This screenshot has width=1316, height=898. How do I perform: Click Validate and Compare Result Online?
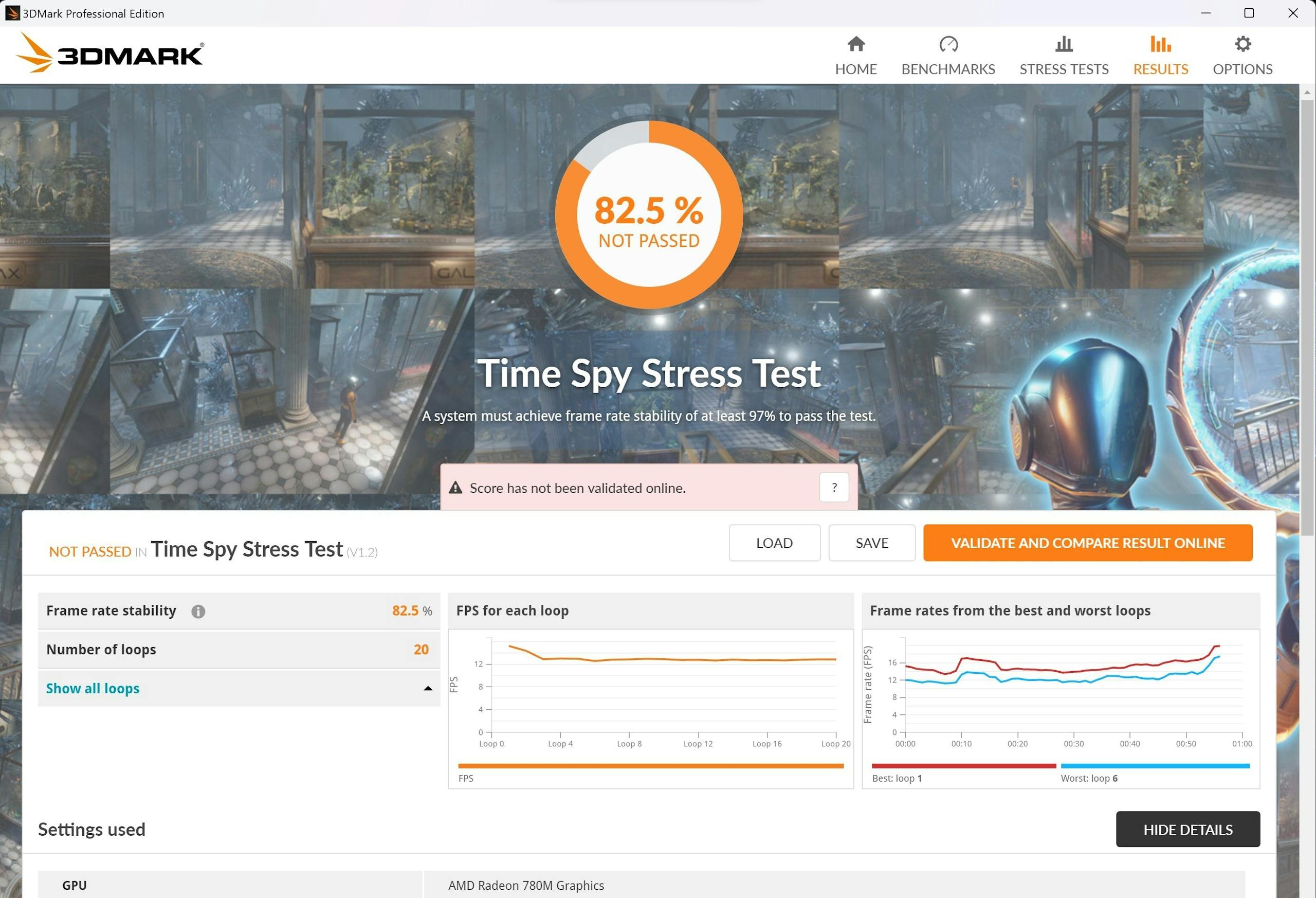point(1087,543)
